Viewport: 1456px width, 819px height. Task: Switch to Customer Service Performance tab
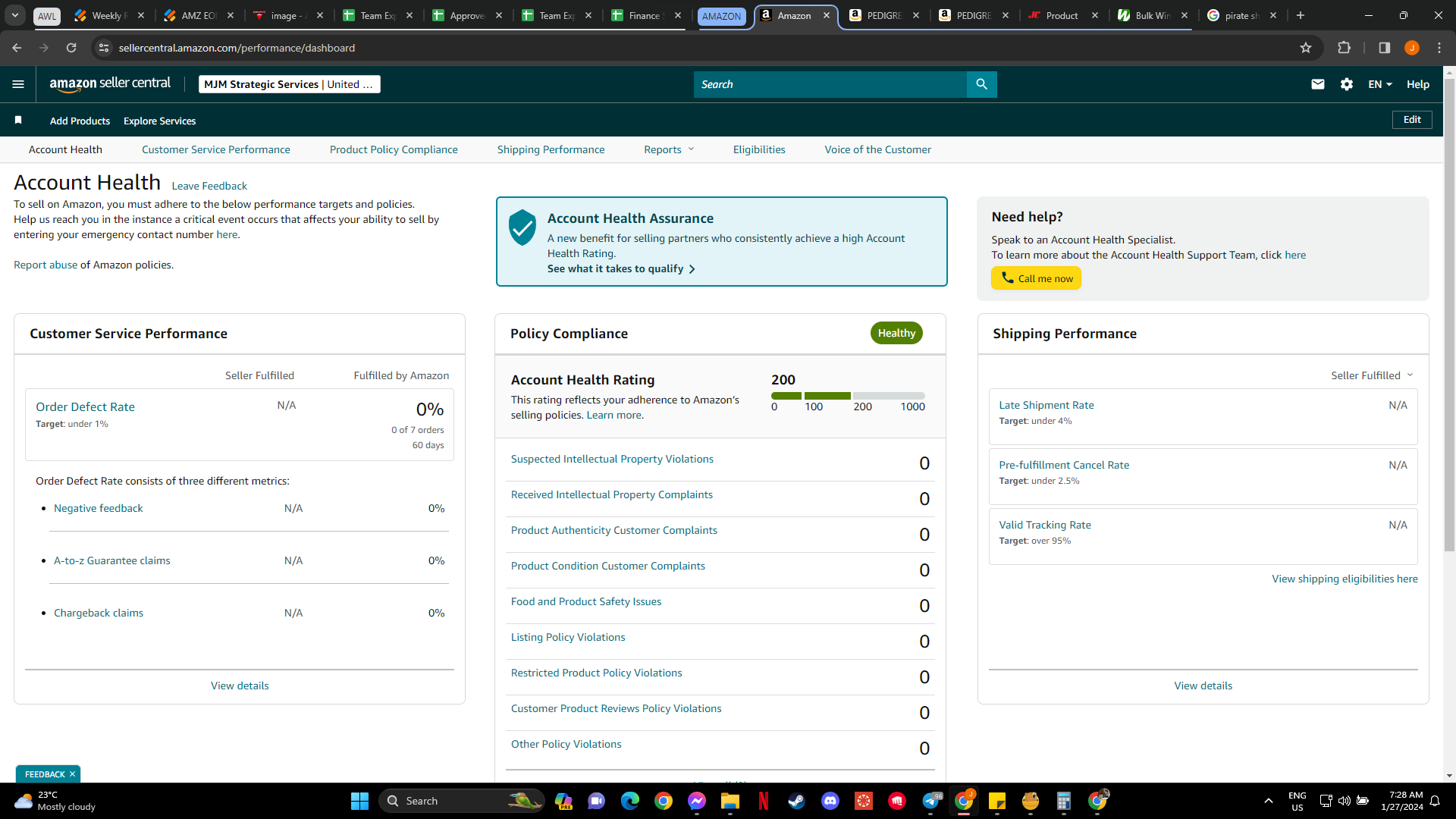[216, 149]
